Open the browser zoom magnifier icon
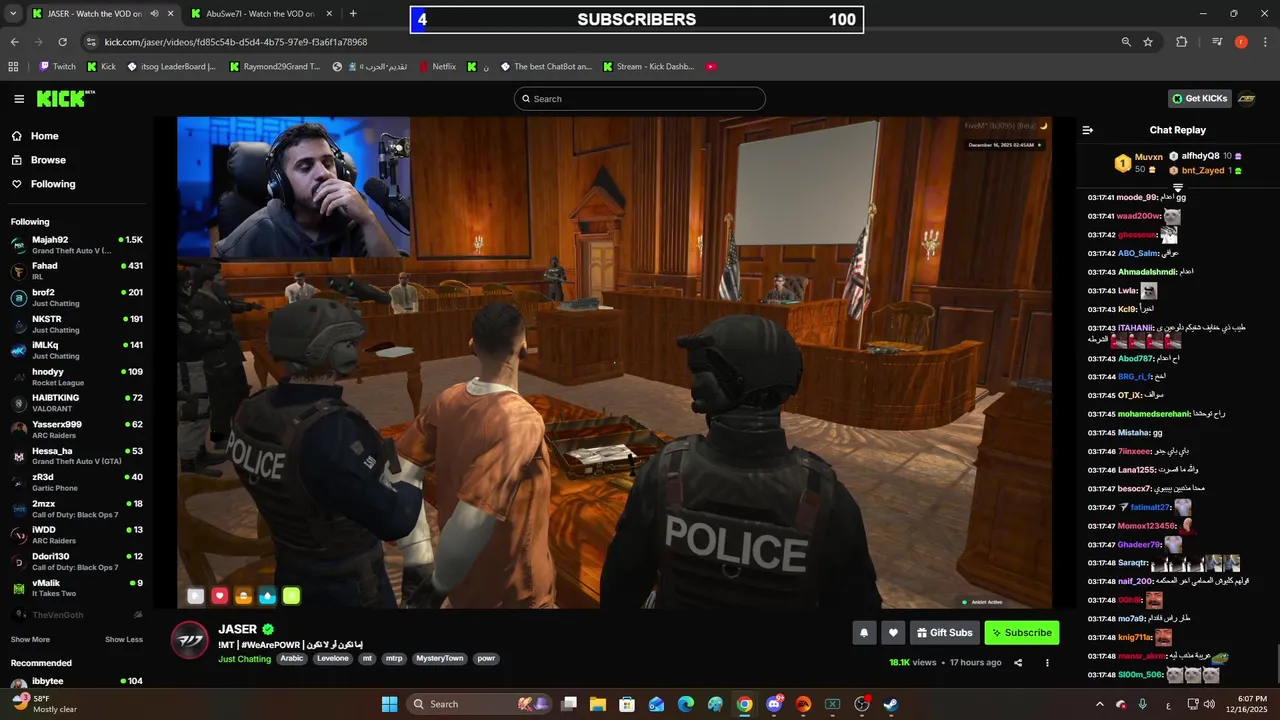The image size is (1280, 720). point(1126,42)
